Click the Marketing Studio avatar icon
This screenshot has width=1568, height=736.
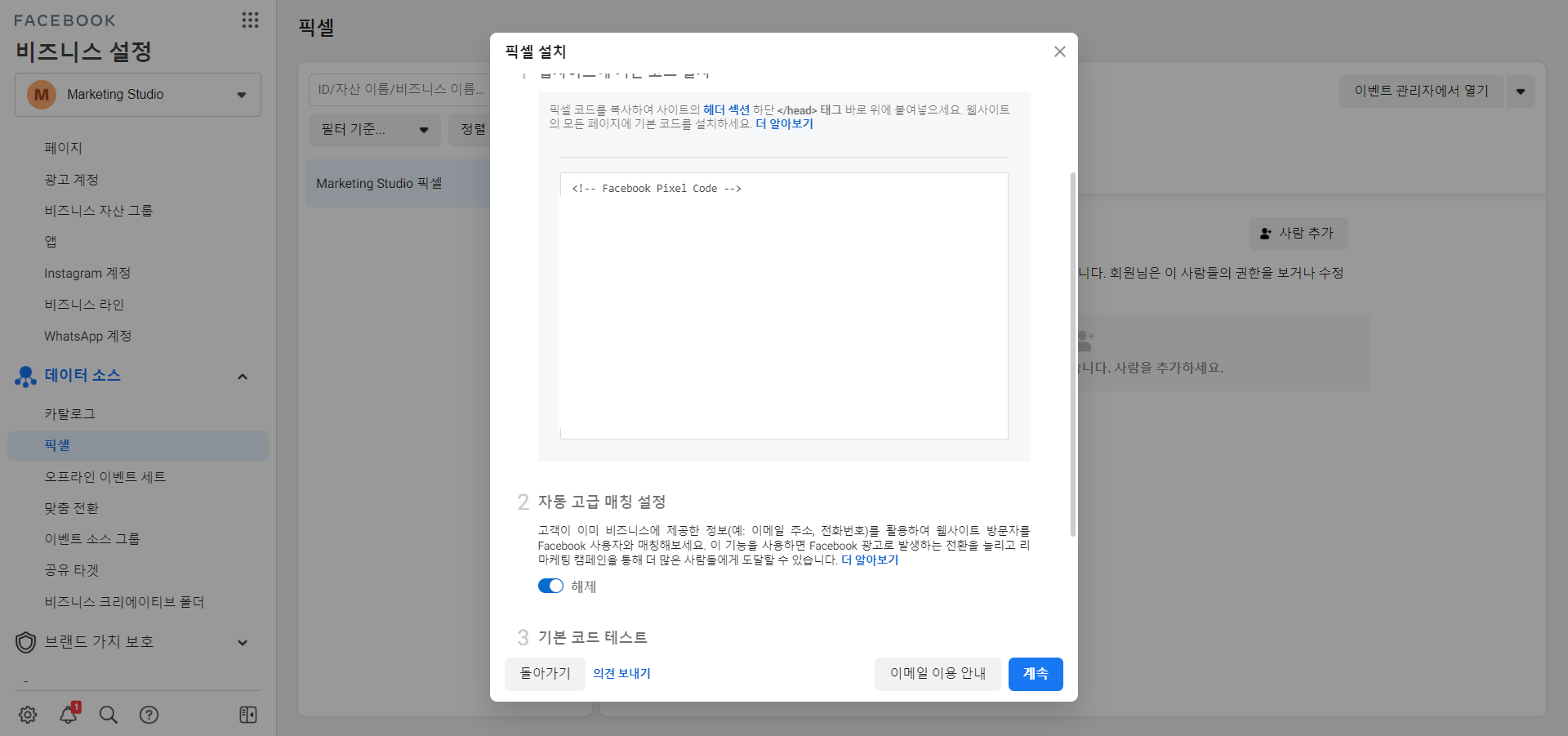coord(42,95)
